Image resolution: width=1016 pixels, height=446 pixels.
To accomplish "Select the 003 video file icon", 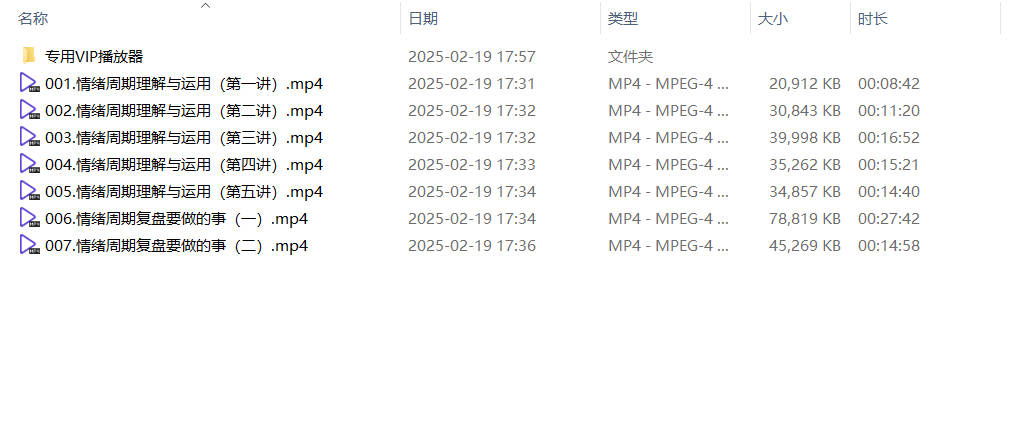I will pyautogui.click(x=29, y=137).
